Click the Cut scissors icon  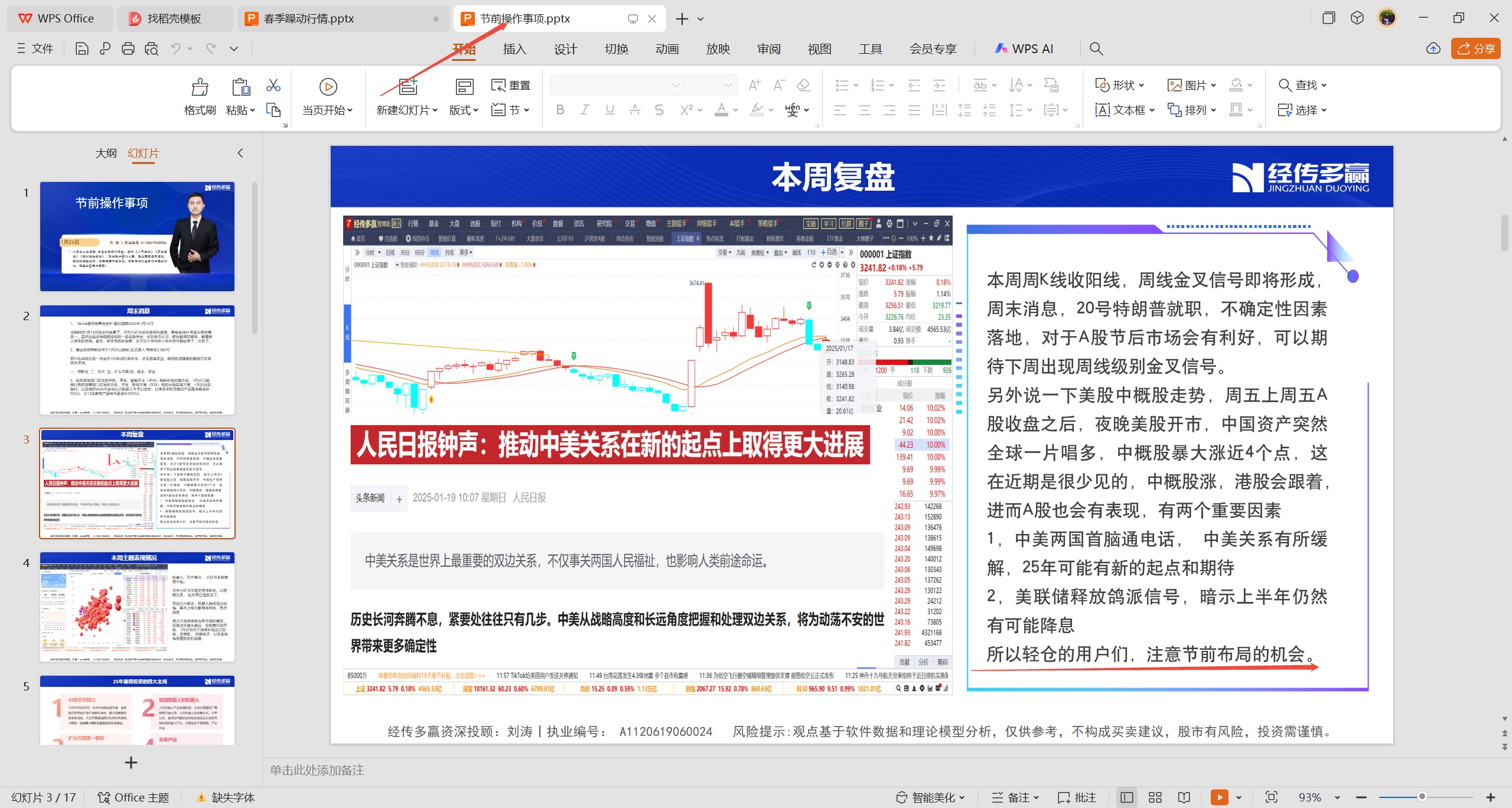coord(273,86)
